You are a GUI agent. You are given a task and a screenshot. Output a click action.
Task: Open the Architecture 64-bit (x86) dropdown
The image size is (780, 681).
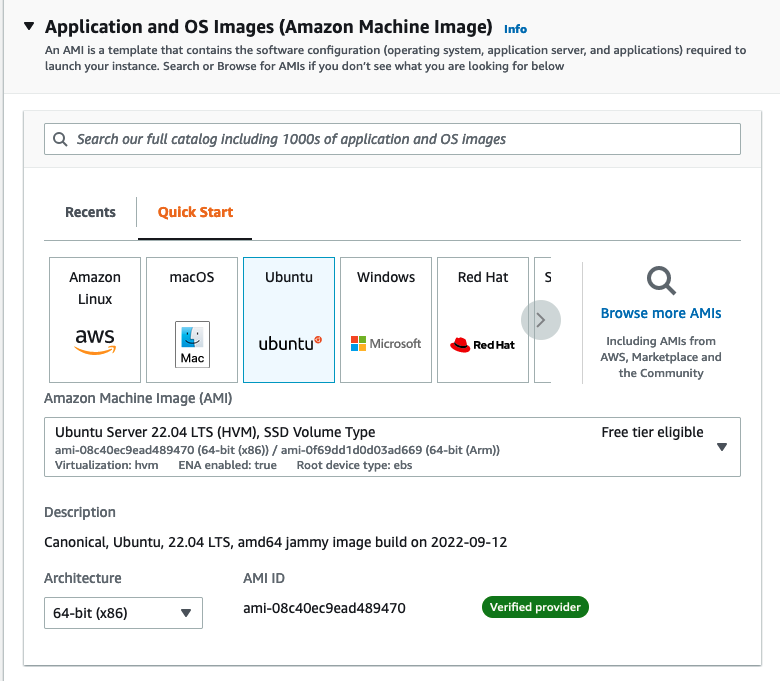coord(123,613)
